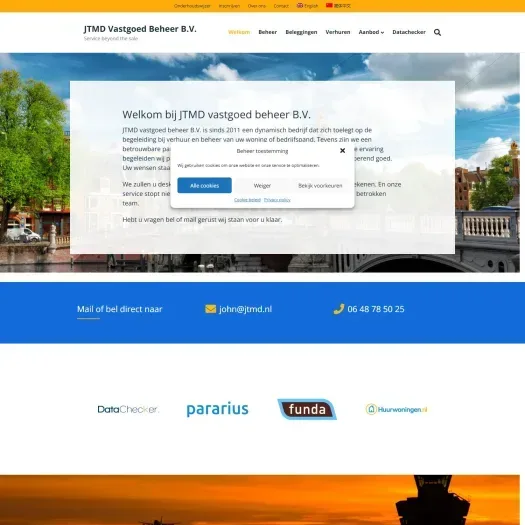Screen dimensions: 525x525
Task: Click the phone handset icon
Action: tap(339, 309)
